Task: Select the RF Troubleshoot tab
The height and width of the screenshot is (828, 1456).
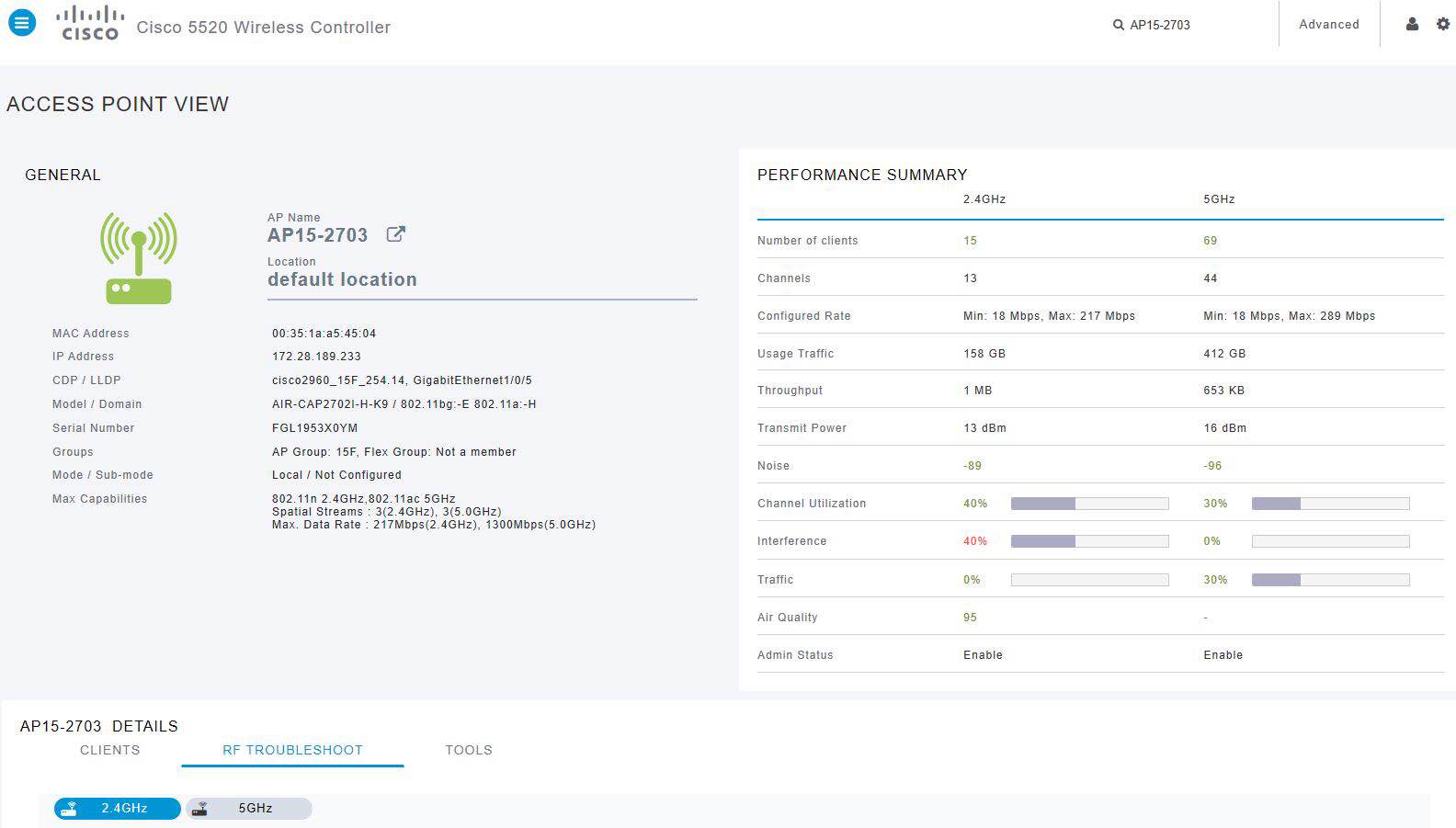Action: coord(292,750)
